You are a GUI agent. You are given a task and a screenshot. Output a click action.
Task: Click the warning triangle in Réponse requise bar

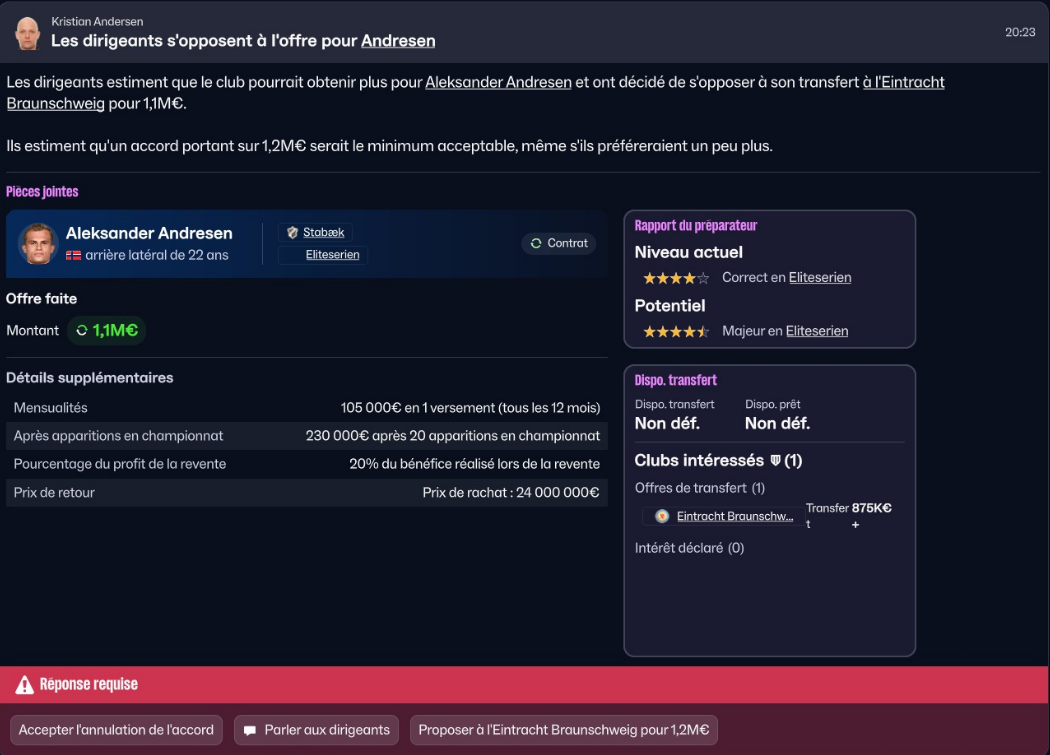pyautogui.click(x=24, y=685)
